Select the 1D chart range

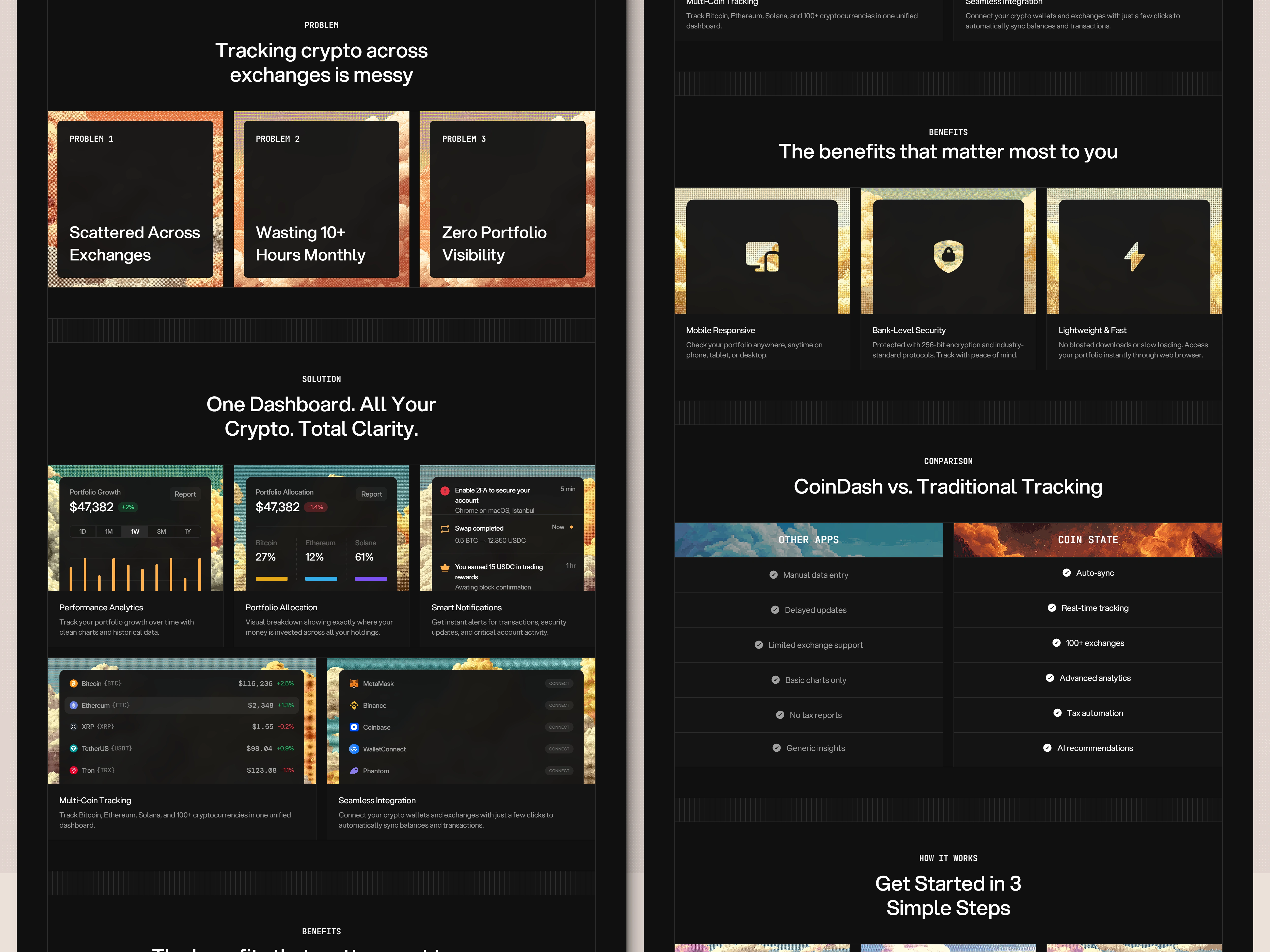83,531
